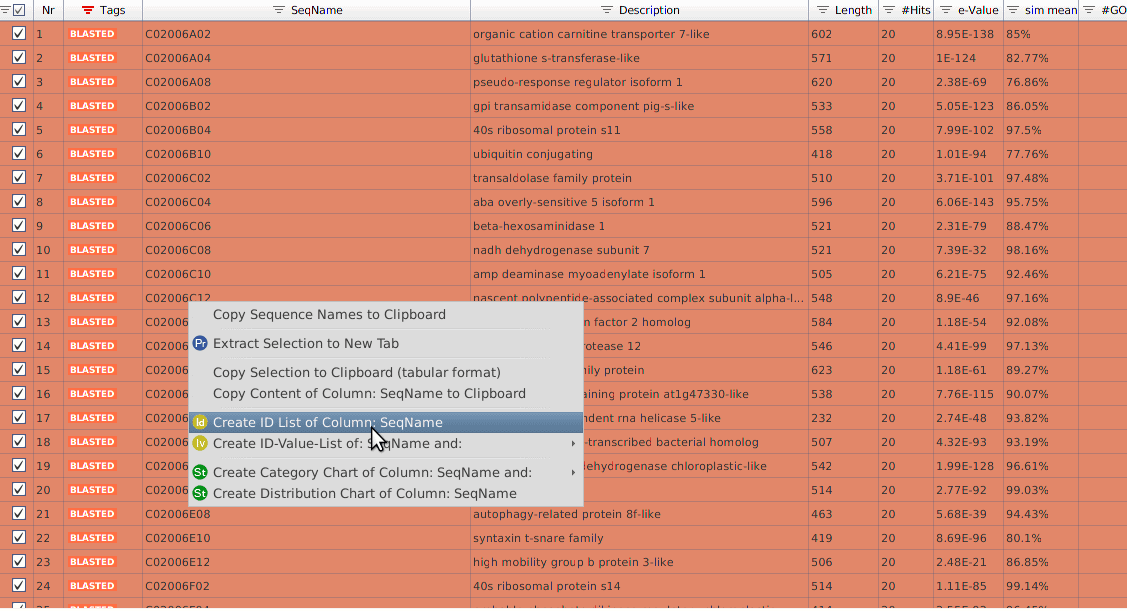Uncheck the checkbox on row 22
The image size is (1127, 611).
(x=18, y=538)
